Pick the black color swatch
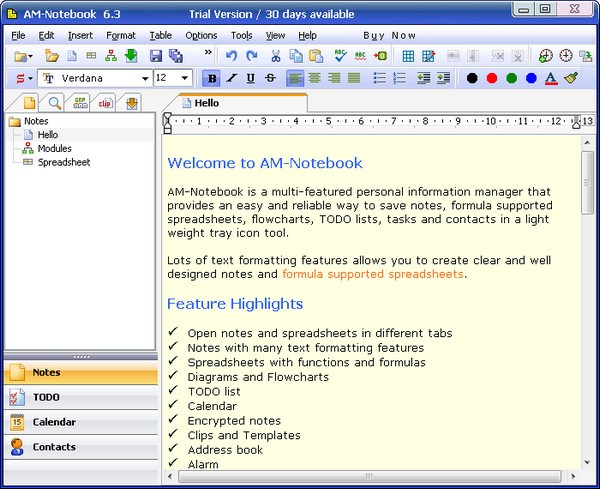600x489 pixels. tap(472, 78)
